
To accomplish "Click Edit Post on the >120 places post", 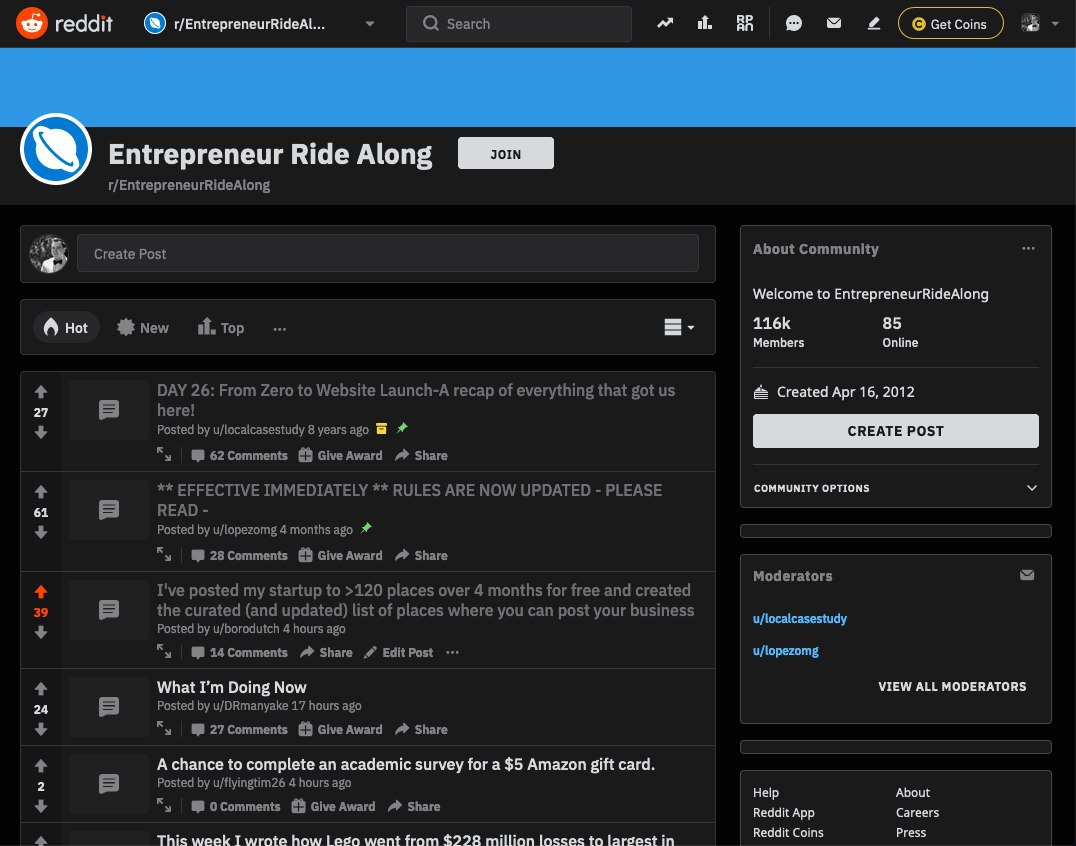I will point(398,653).
